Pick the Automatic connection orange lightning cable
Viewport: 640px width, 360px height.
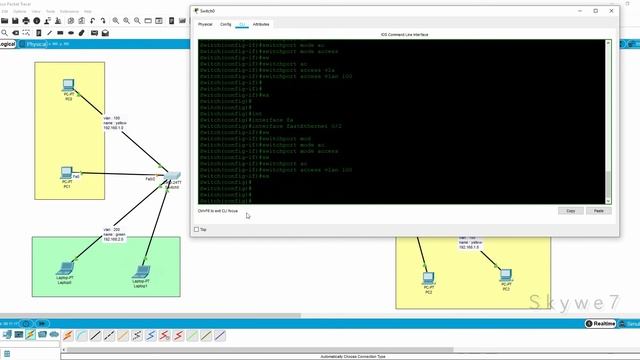(68, 336)
